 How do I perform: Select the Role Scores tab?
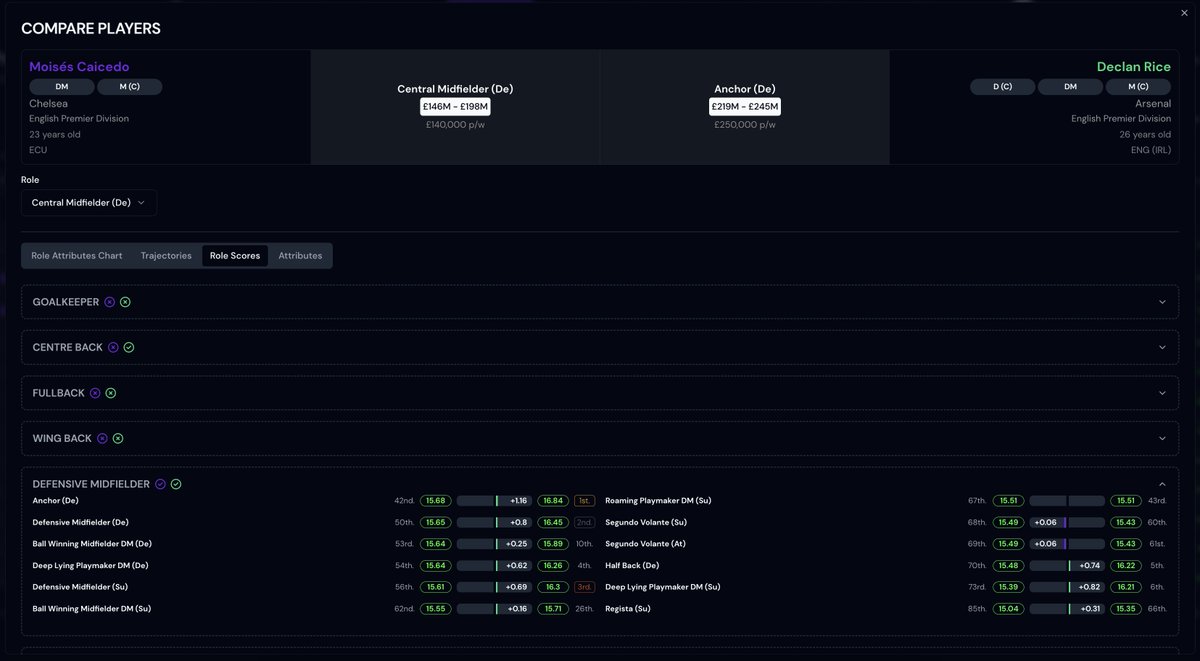[235, 256]
